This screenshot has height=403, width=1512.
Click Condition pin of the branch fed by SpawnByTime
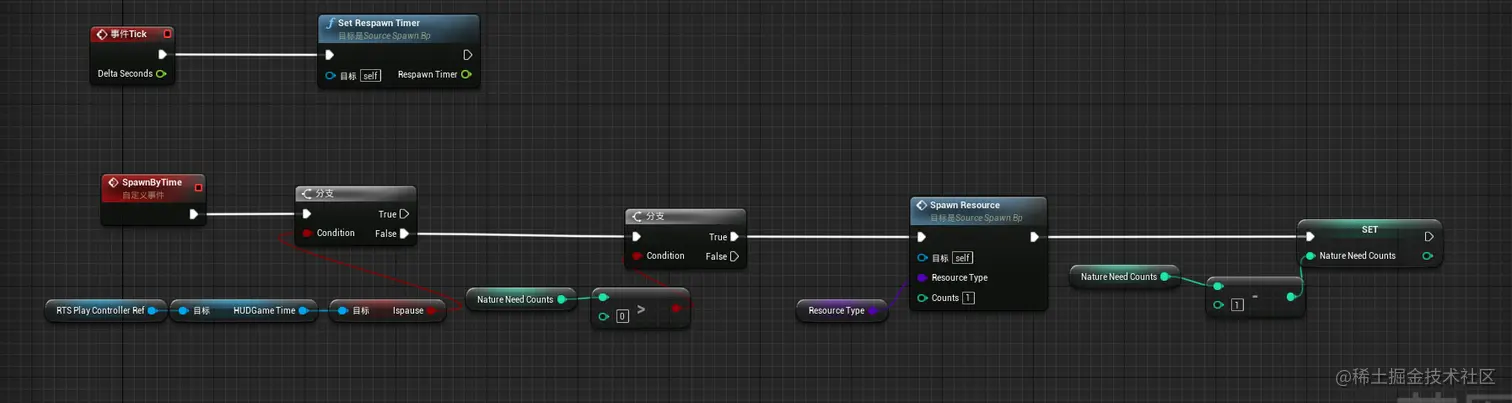(307, 234)
